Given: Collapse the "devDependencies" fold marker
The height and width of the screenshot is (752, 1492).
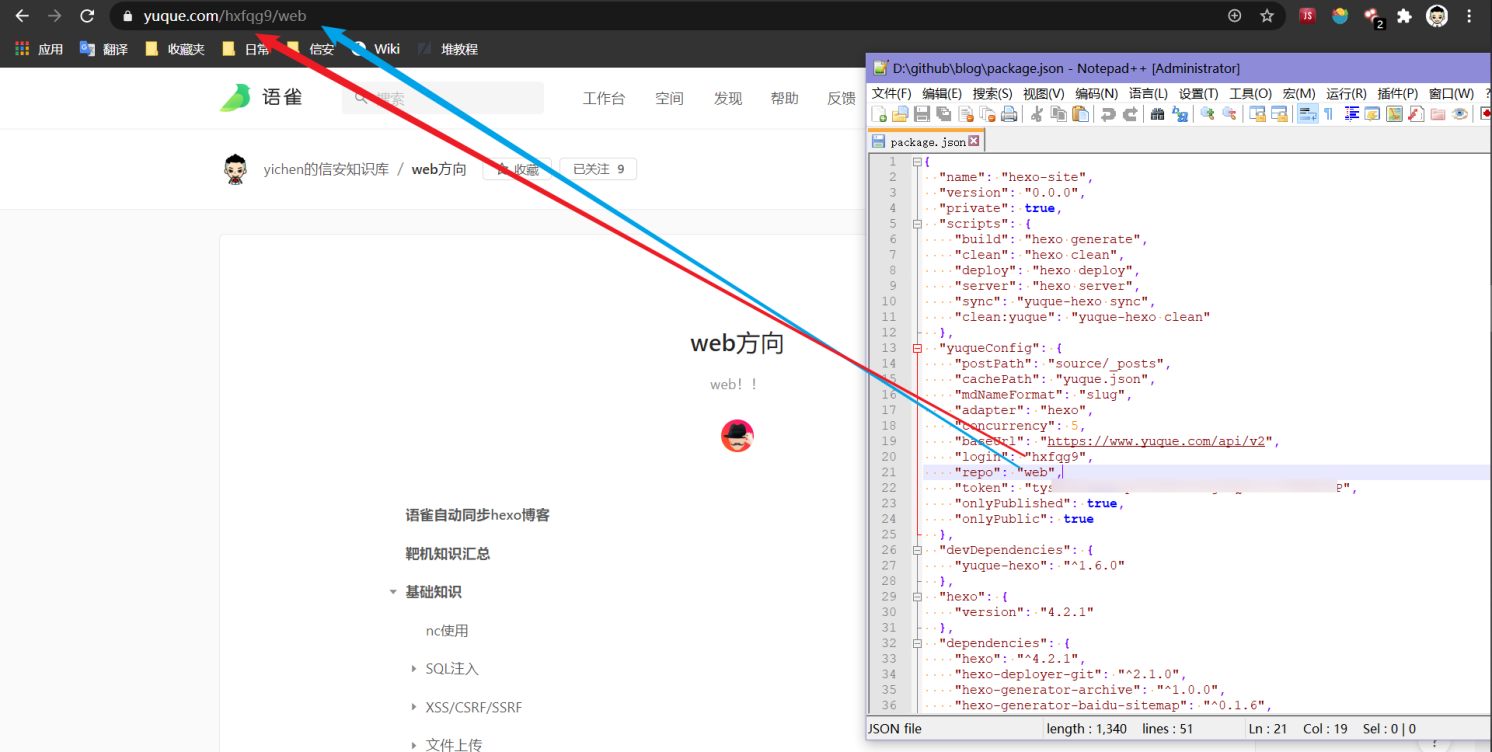Looking at the screenshot, I should pyautogui.click(x=917, y=550).
